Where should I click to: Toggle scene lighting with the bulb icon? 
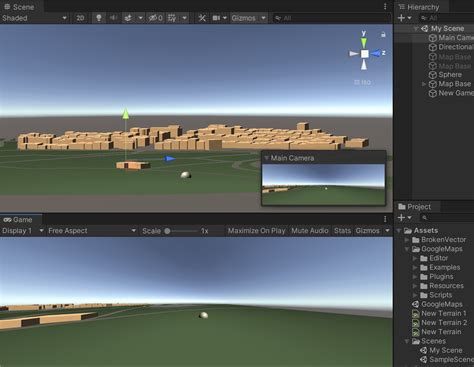click(x=99, y=18)
